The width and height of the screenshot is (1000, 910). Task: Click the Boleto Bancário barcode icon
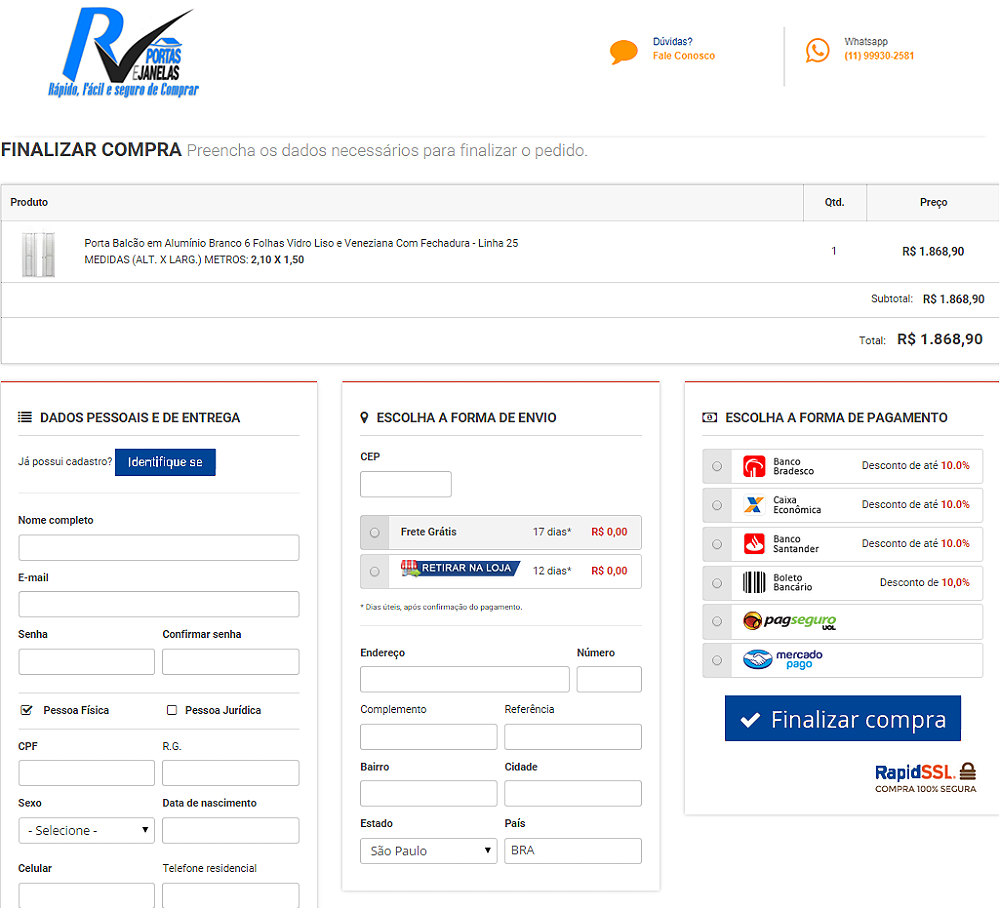click(x=754, y=583)
